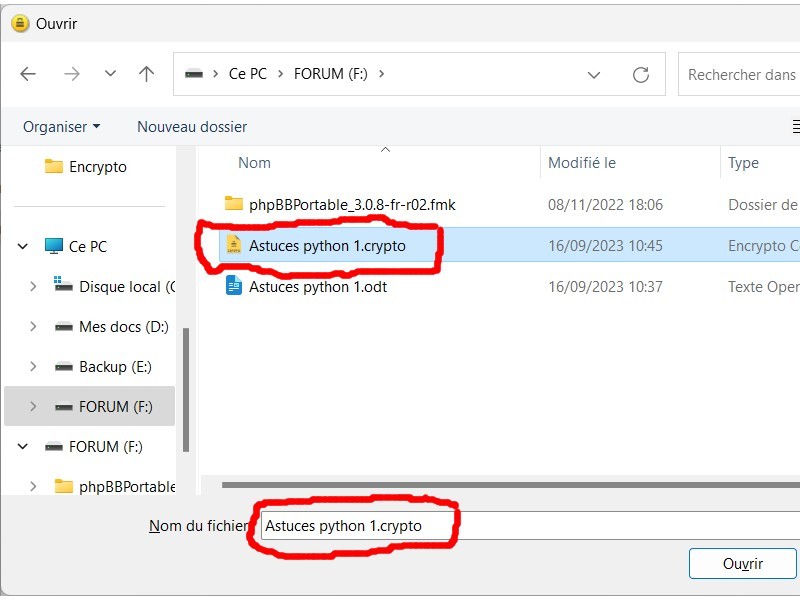Open recent locations dropdown chevron
800x600 pixels.
[x=110, y=74]
